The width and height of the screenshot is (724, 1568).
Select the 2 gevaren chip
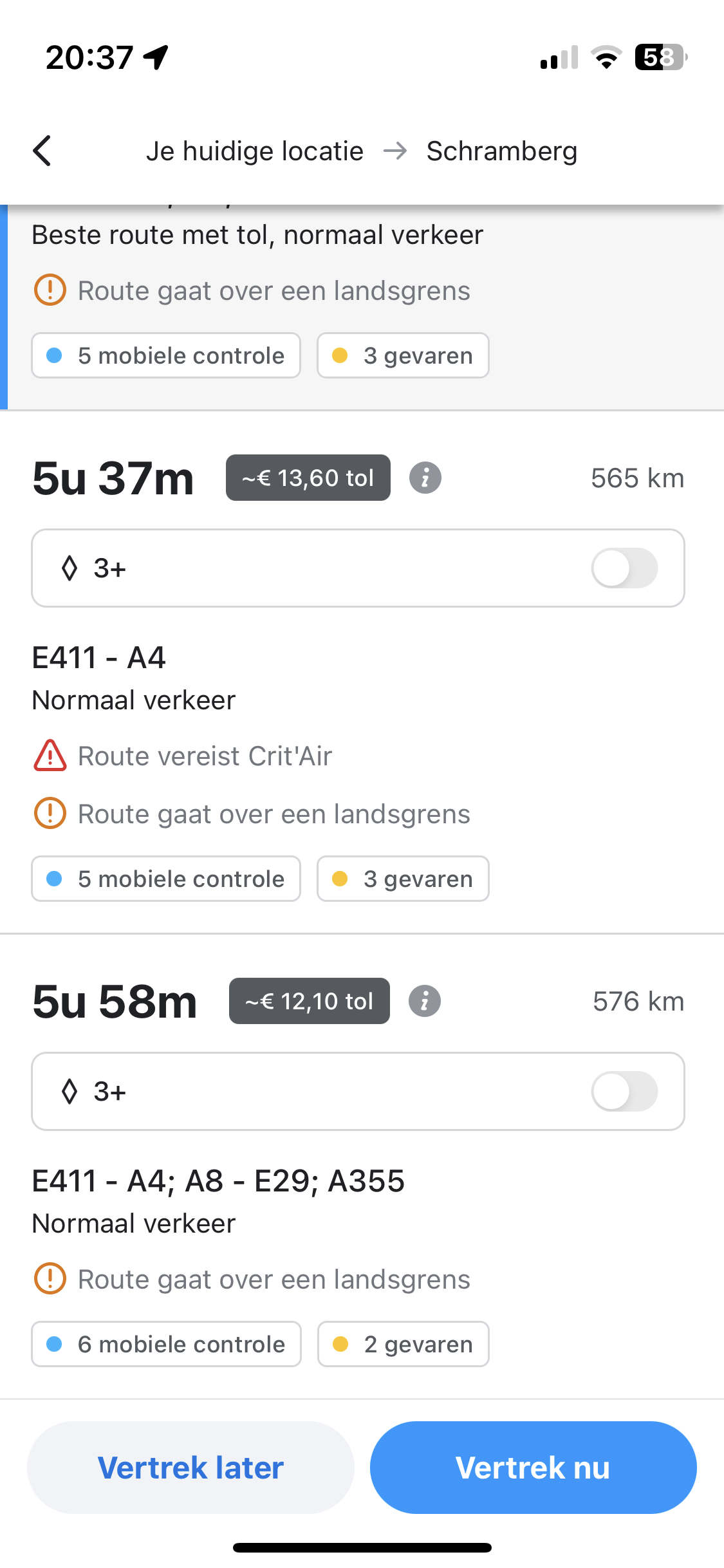click(x=404, y=1344)
